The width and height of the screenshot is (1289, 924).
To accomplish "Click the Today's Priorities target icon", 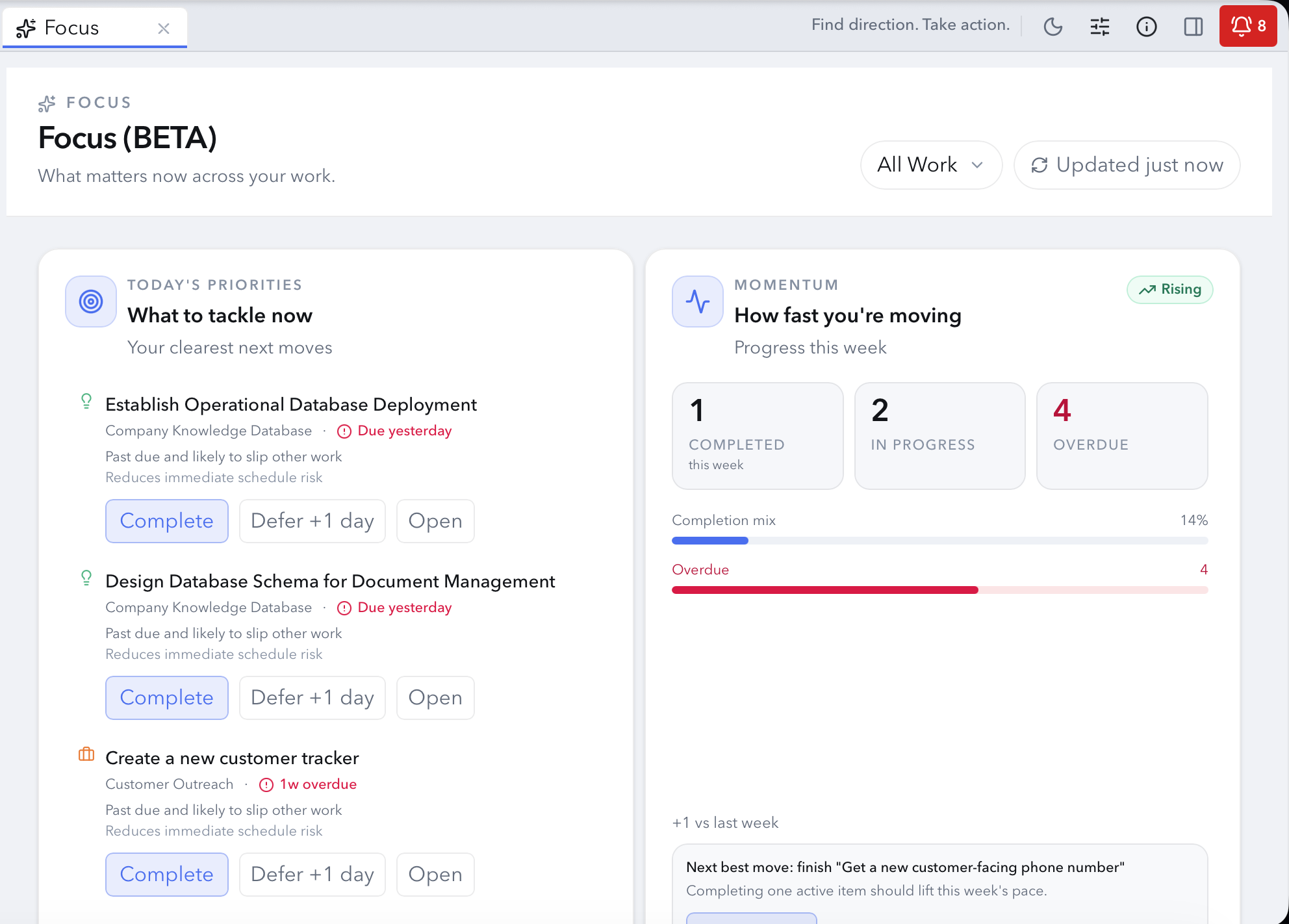I will (91, 302).
